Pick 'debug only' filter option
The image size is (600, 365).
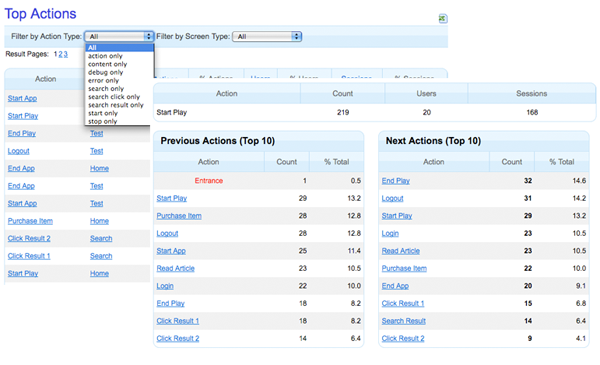click(x=106, y=72)
